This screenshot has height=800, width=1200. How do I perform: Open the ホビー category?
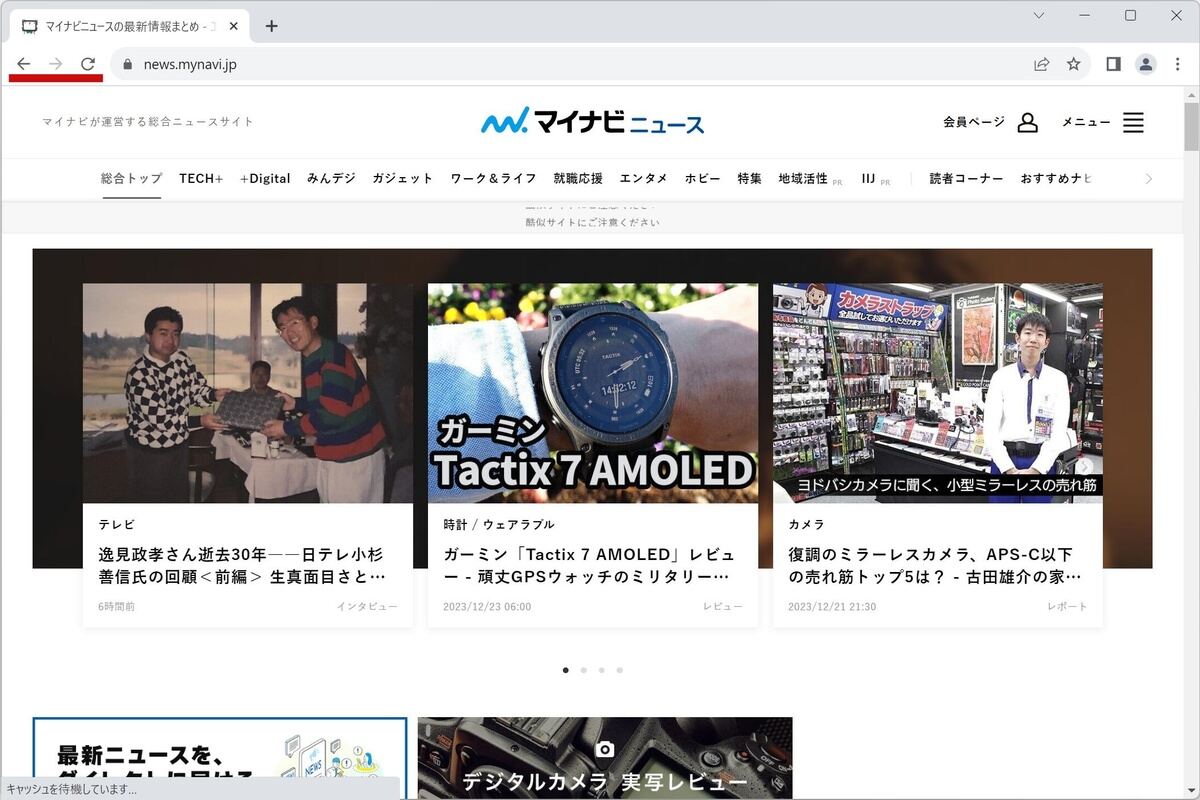coord(702,178)
